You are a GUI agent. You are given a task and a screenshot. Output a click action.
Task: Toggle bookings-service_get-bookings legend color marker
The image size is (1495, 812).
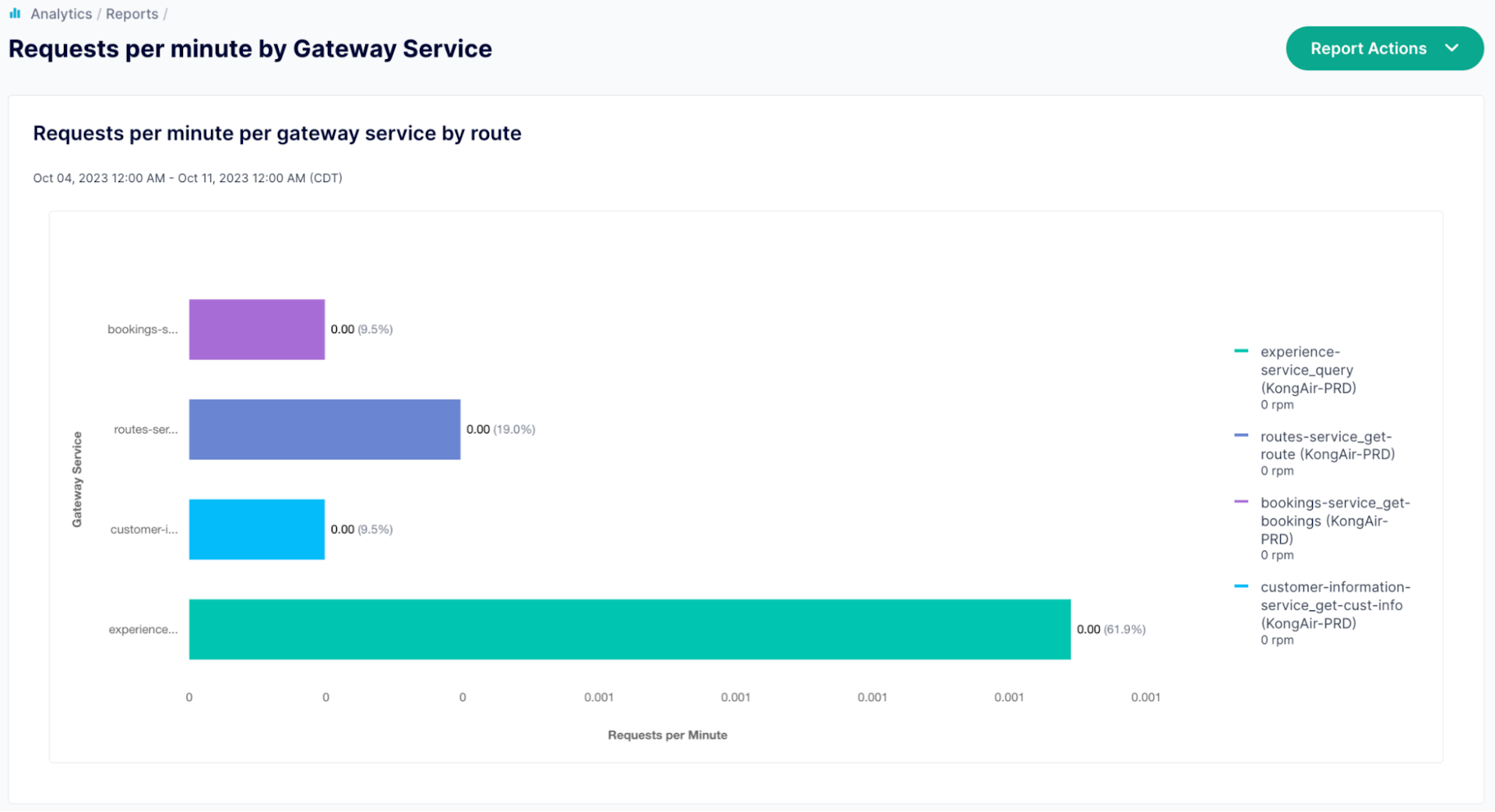[x=1241, y=502]
